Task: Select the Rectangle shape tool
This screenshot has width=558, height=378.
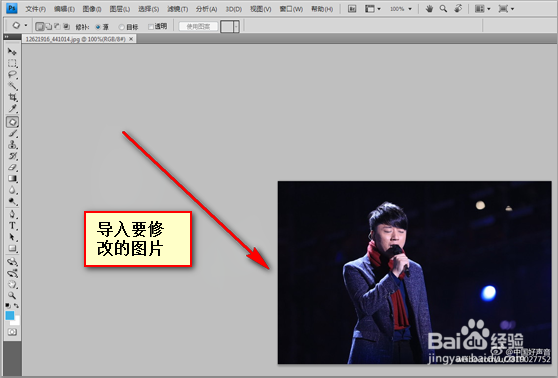Action: (x=12, y=248)
